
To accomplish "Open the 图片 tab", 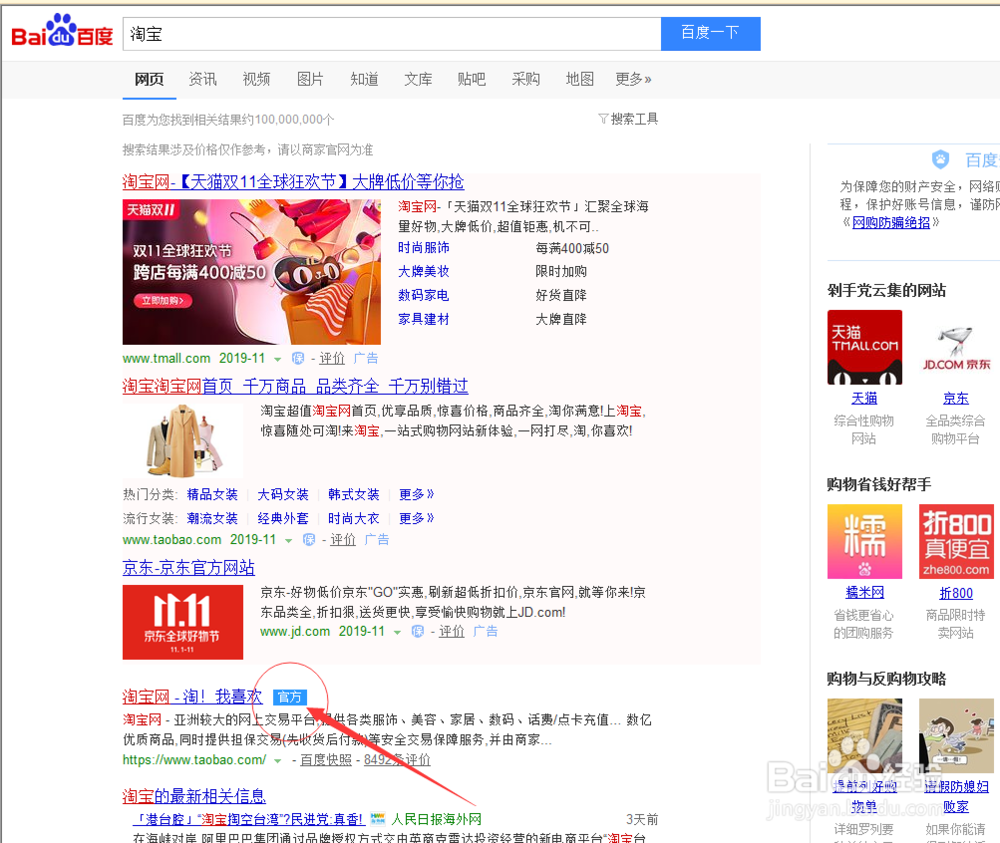I will 310,79.
